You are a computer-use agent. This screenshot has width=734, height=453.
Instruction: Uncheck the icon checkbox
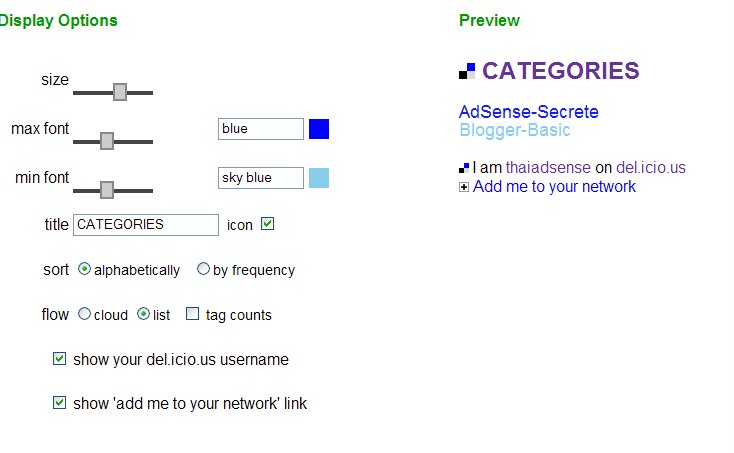tap(267, 224)
